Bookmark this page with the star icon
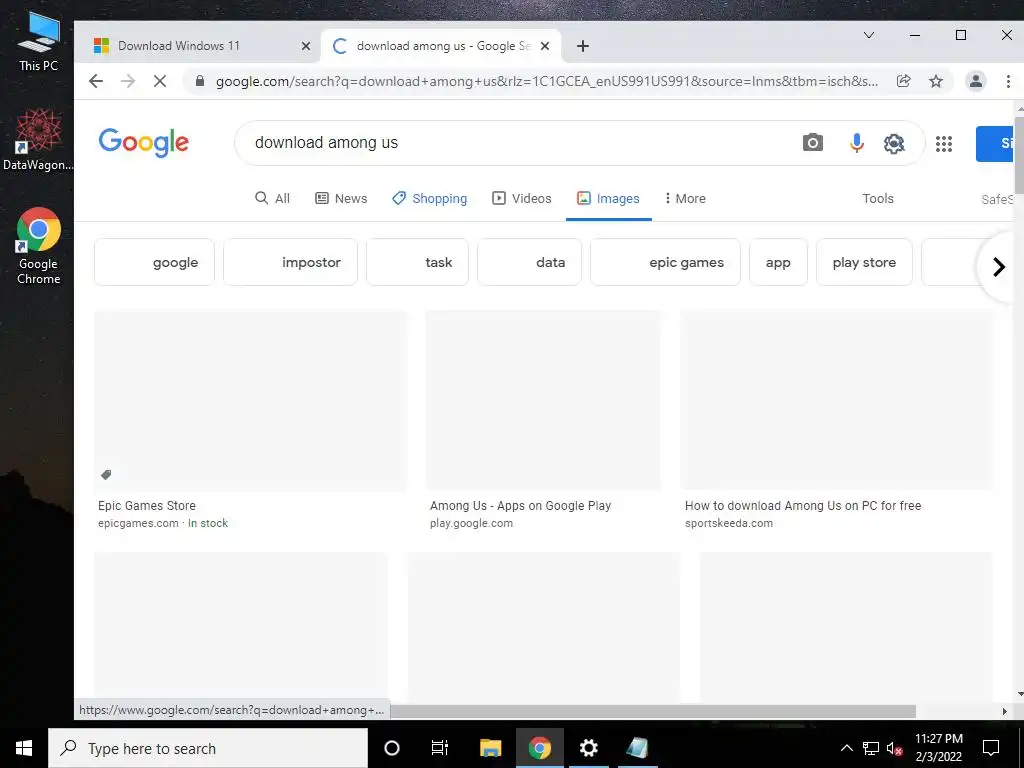The width and height of the screenshot is (1024, 768). (x=936, y=81)
